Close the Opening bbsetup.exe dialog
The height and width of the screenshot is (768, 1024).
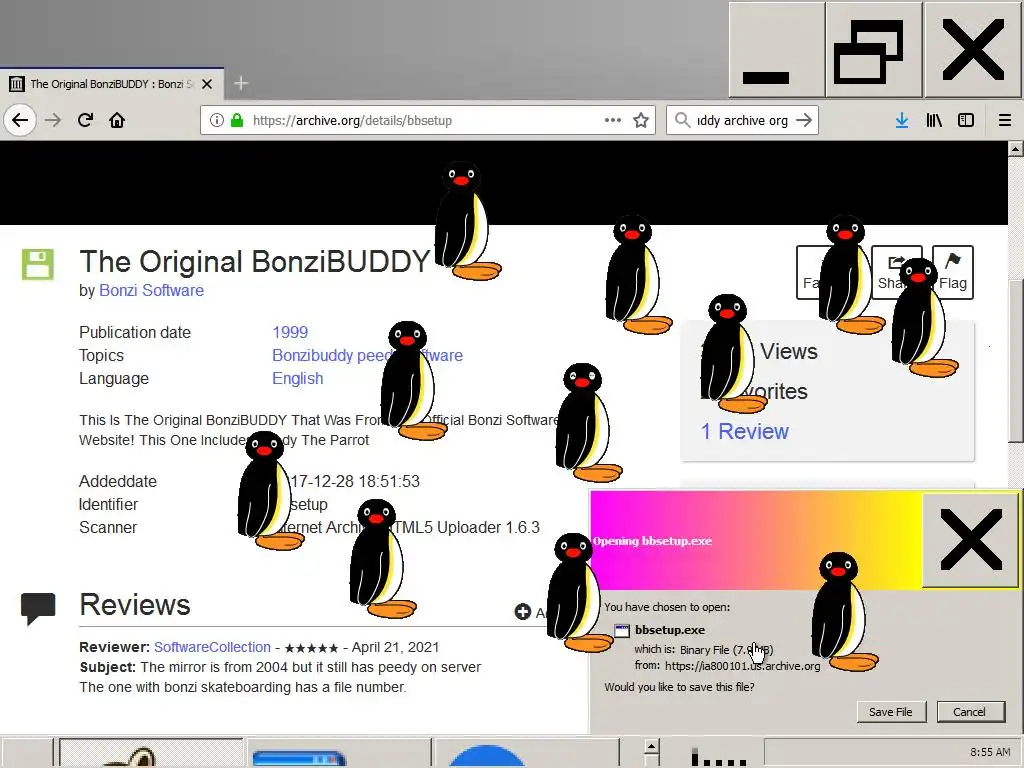(971, 540)
